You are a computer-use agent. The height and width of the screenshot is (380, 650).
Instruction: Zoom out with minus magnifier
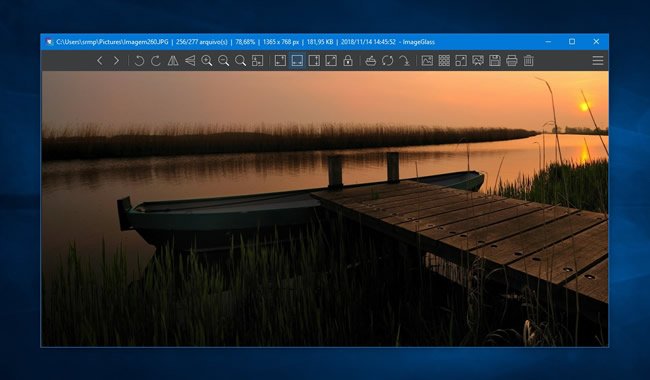(223, 61)
